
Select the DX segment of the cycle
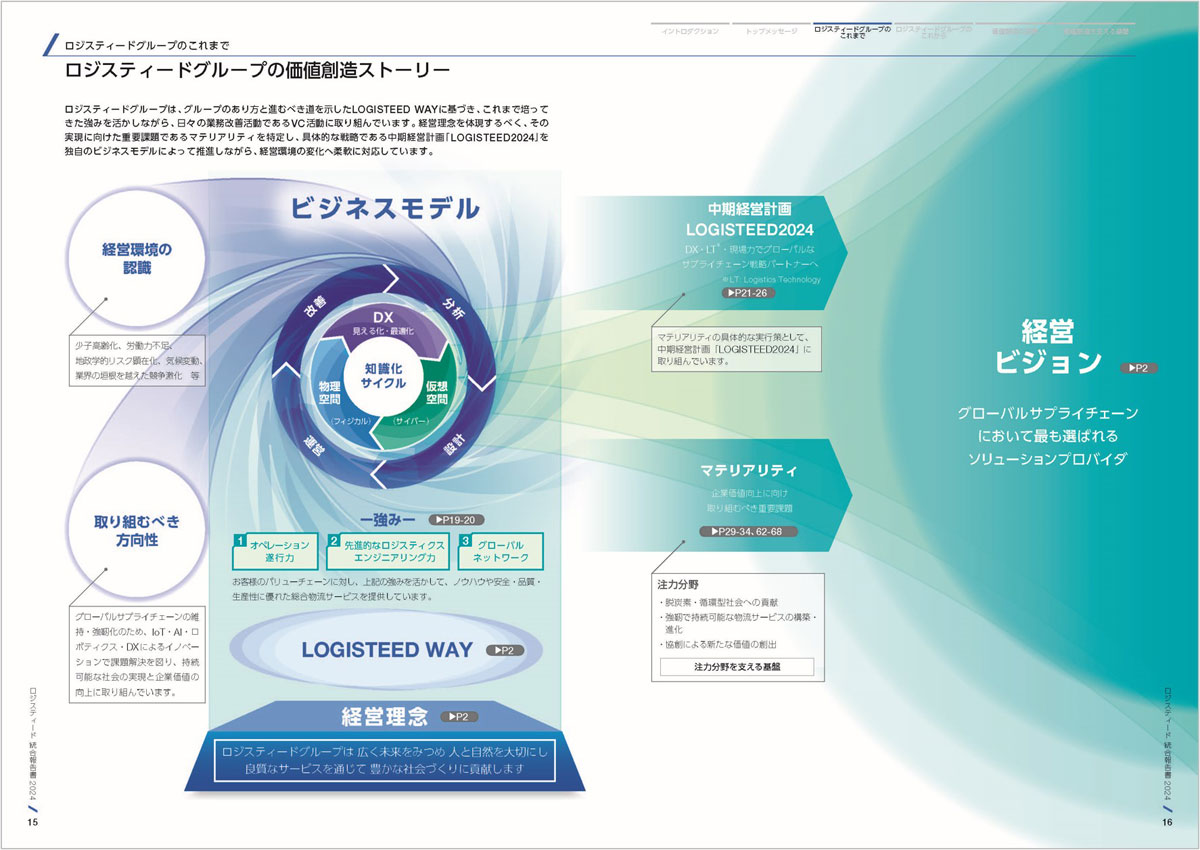pos(384,322)
